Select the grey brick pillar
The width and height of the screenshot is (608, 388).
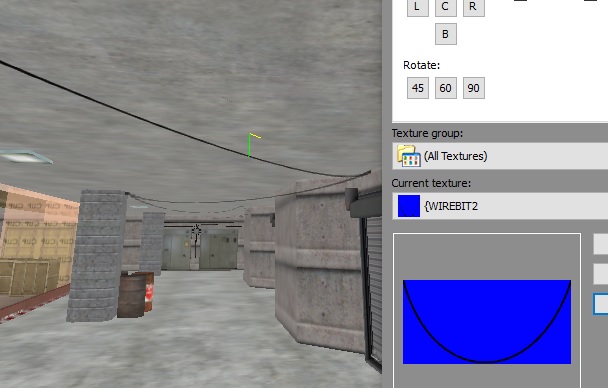[x=97, y=255]
